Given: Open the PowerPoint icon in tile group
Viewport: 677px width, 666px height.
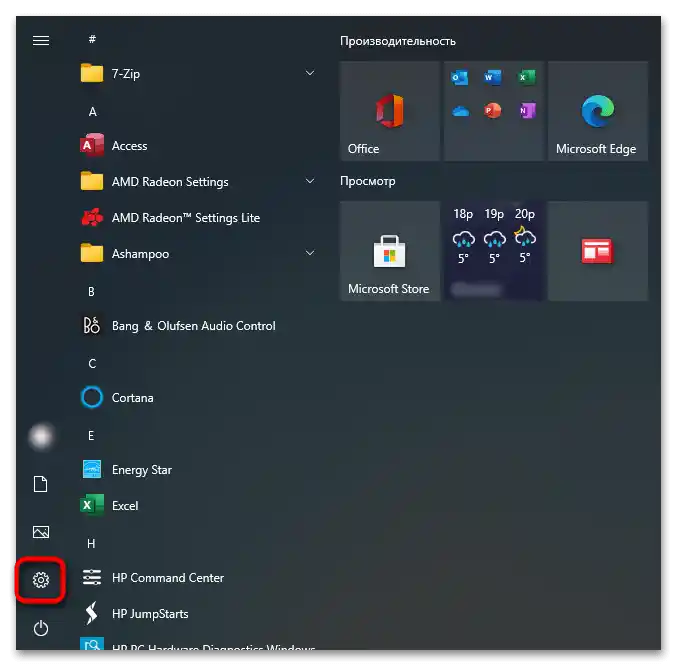Looking at the screenshot, I should pos(493,110).
